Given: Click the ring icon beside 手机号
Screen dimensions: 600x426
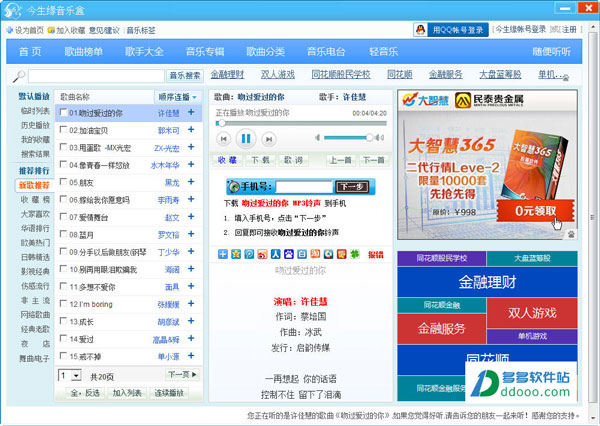Looking at the screenshot, I should coord(233,187).
